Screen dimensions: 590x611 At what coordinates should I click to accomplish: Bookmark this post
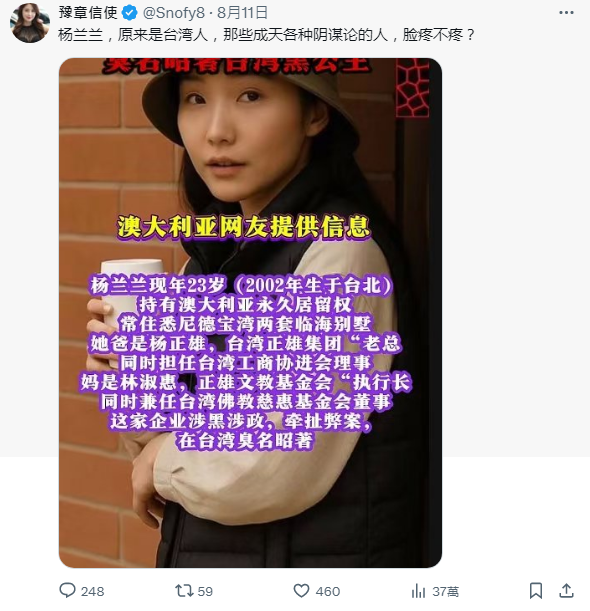click(x=536, y=591)
